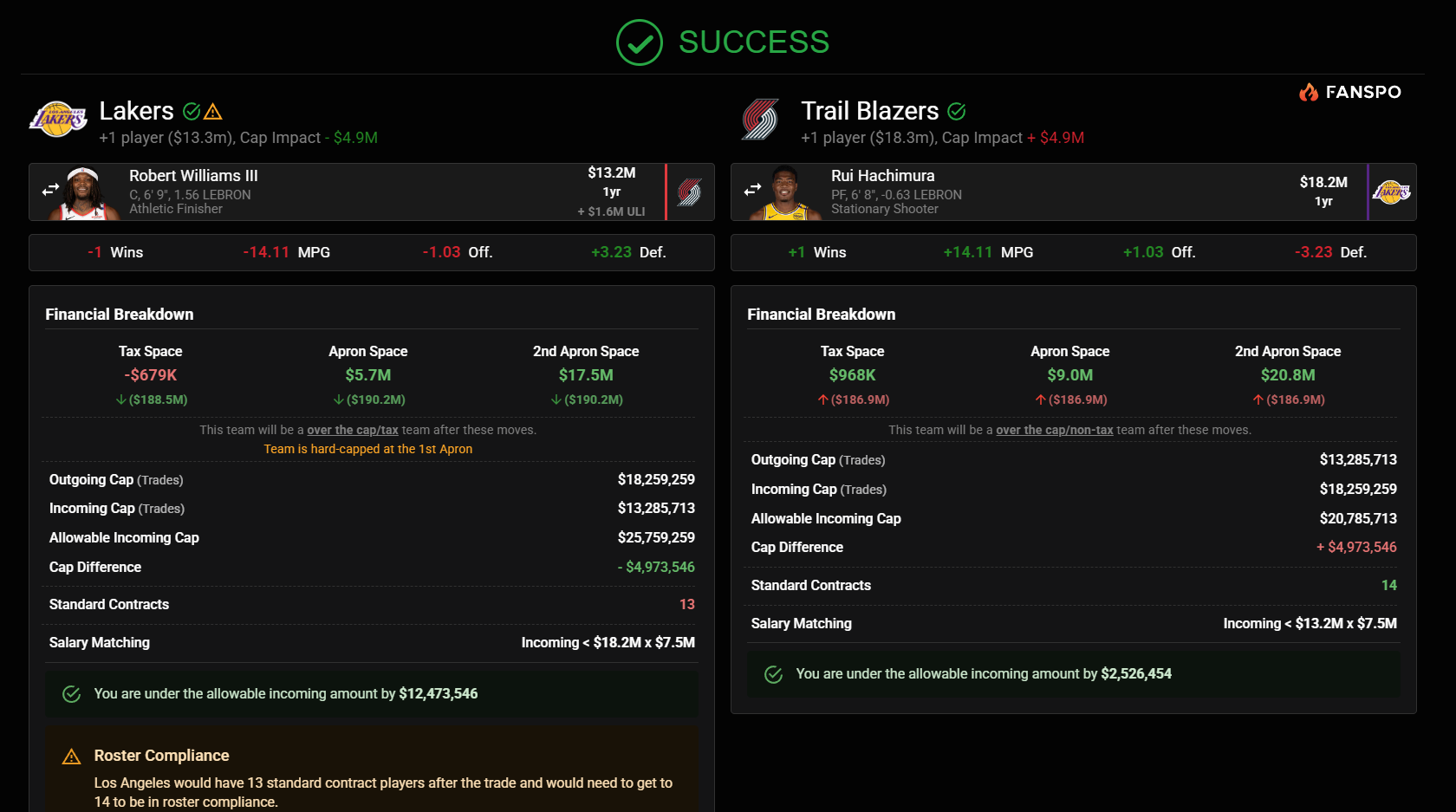Click the swap arrows beside Robert Williams III

pyautogui.click(x=50, y=189)
